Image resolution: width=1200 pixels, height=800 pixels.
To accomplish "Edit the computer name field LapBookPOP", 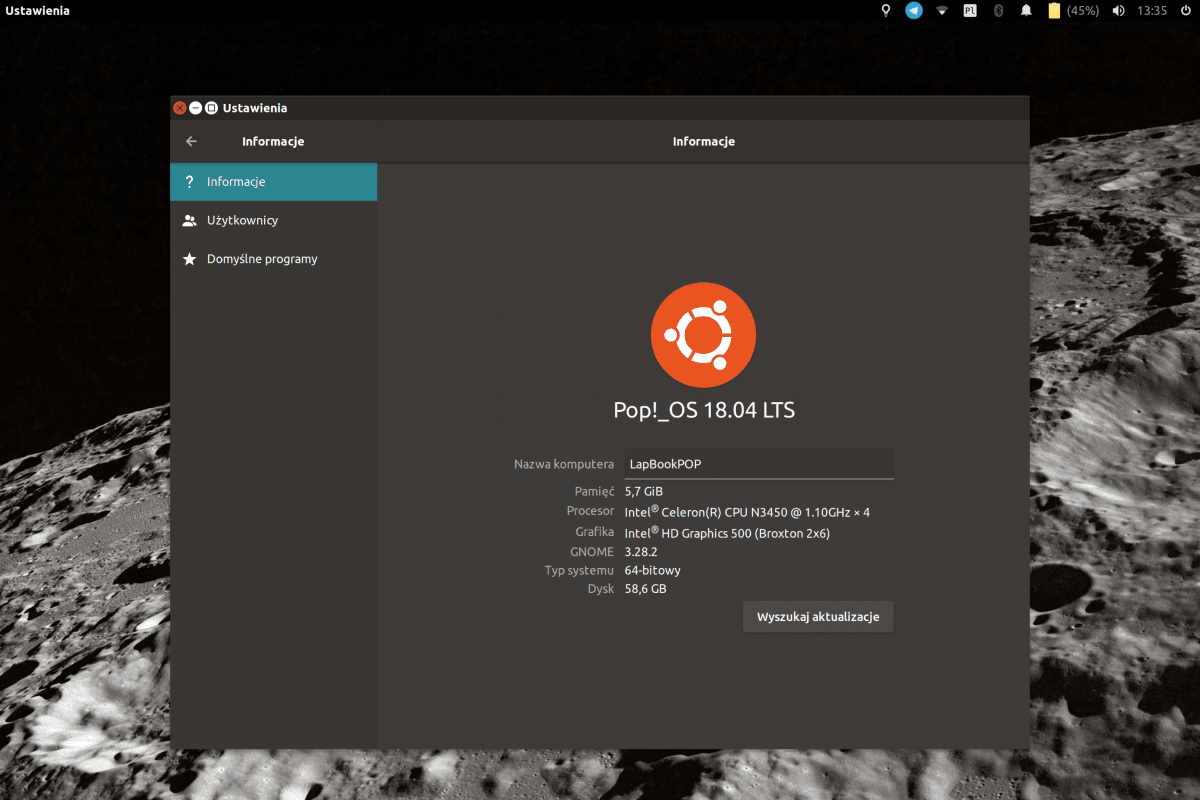I will [x=758, y=464].
